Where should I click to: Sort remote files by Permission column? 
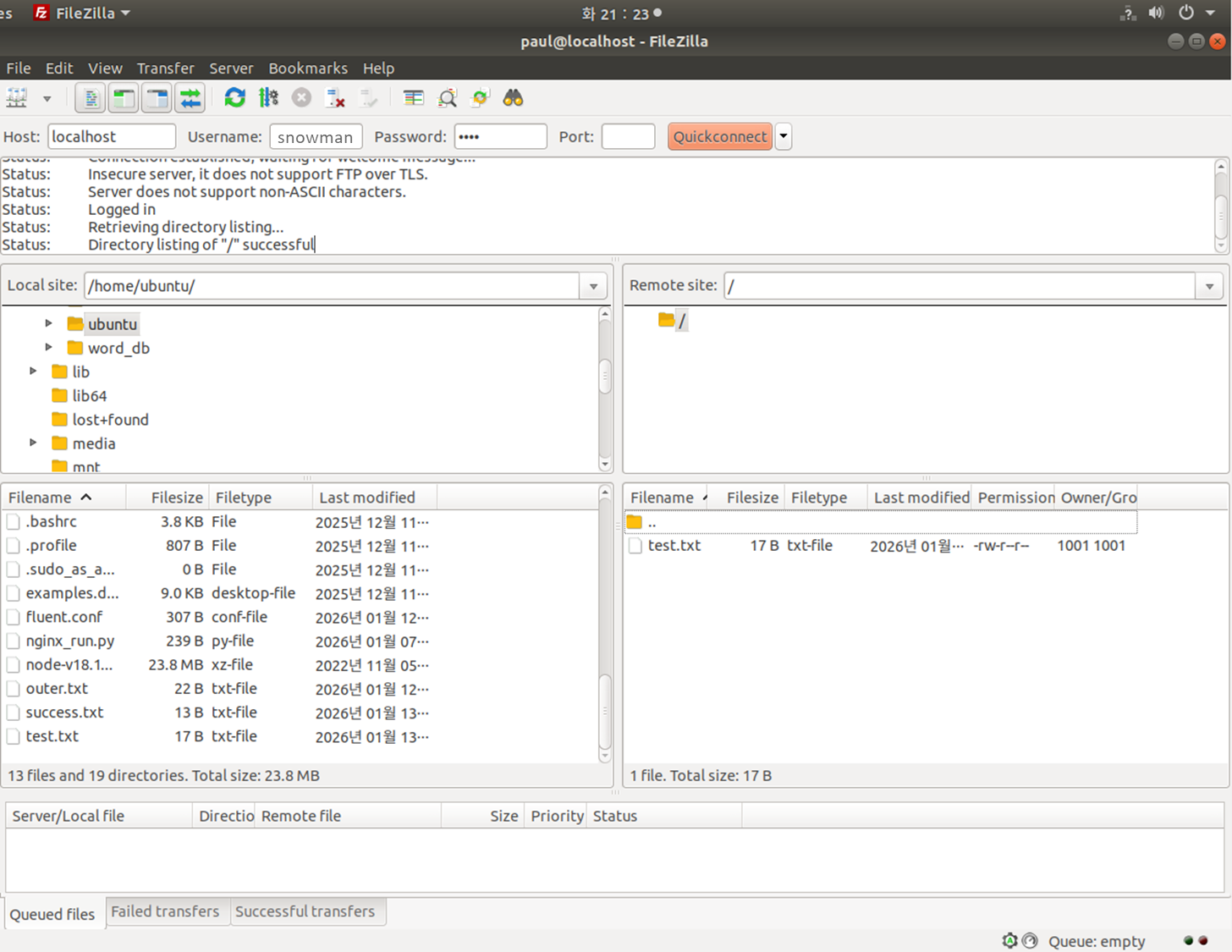click(x=1014, y=498)
